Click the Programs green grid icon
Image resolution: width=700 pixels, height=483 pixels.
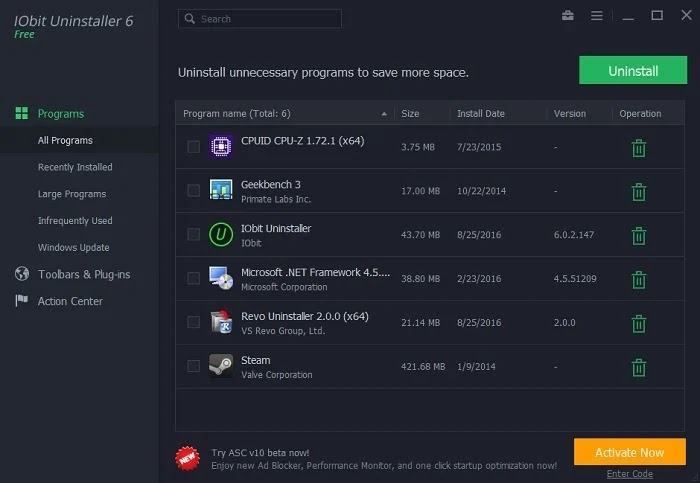pyautogui.click(x=21, y=113)
